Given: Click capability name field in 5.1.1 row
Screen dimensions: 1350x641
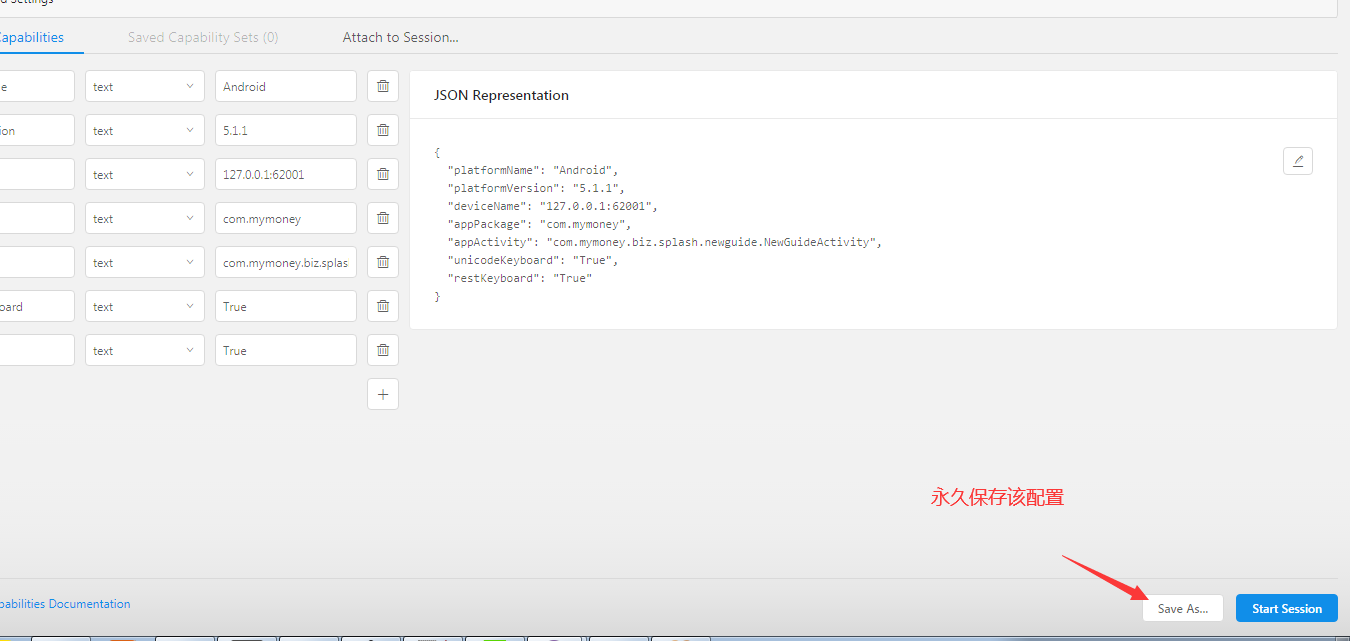Looking at the screenshot, I should point(37,130).
